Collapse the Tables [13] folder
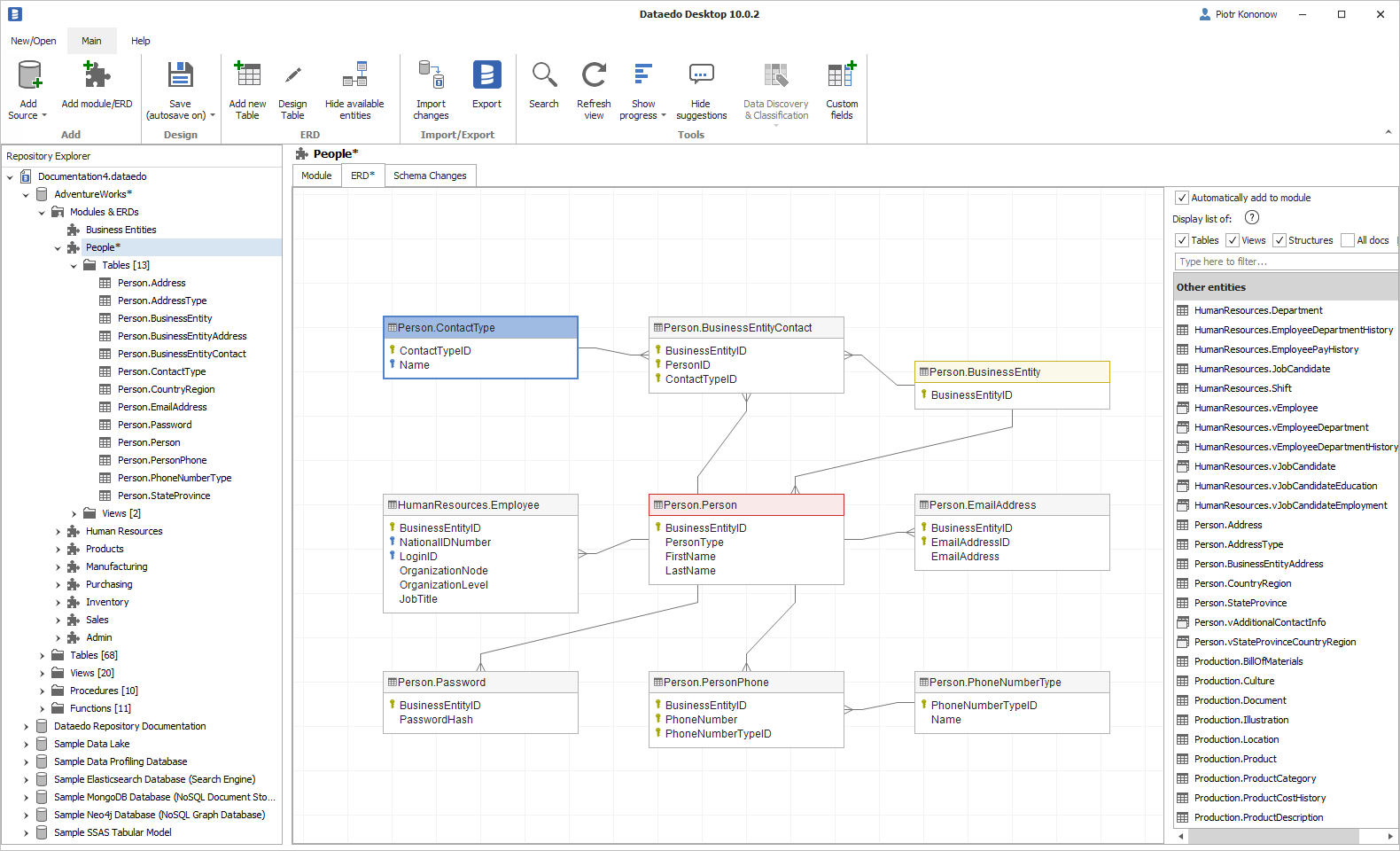The width and height of the screenshot is (1400, 851). [x=74, y=266]
